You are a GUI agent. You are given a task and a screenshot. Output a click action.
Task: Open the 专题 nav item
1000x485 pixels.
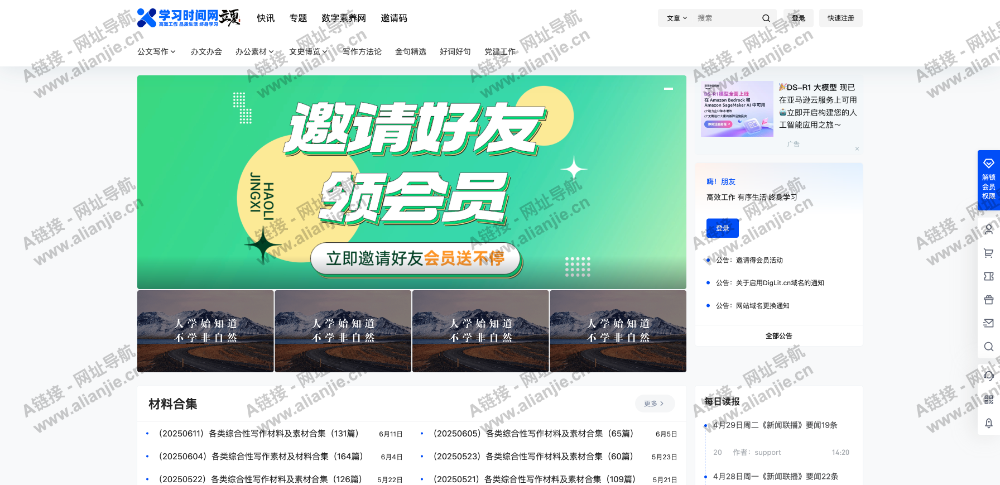[x=298, y=18]
